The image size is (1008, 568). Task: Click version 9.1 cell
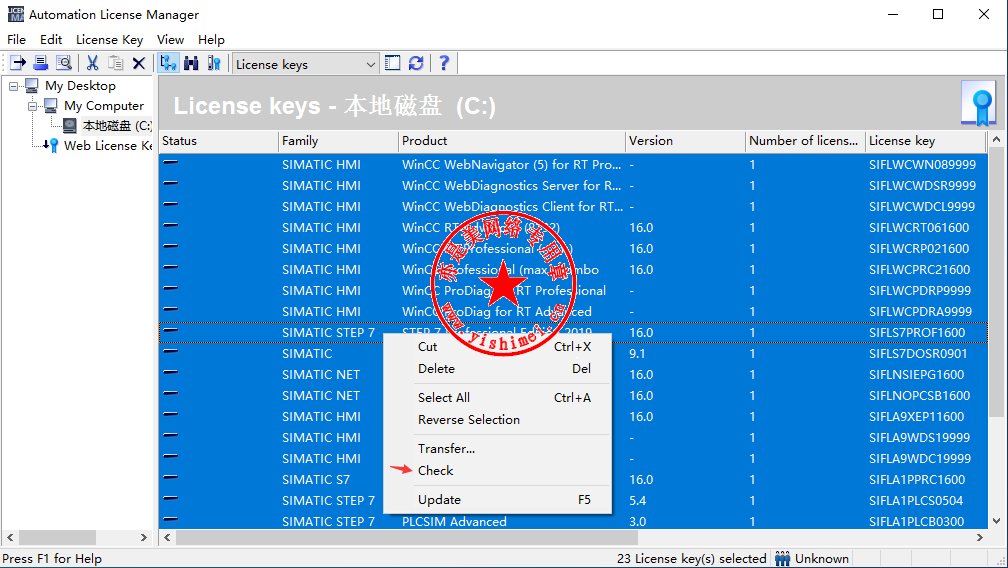pos(637,354)
